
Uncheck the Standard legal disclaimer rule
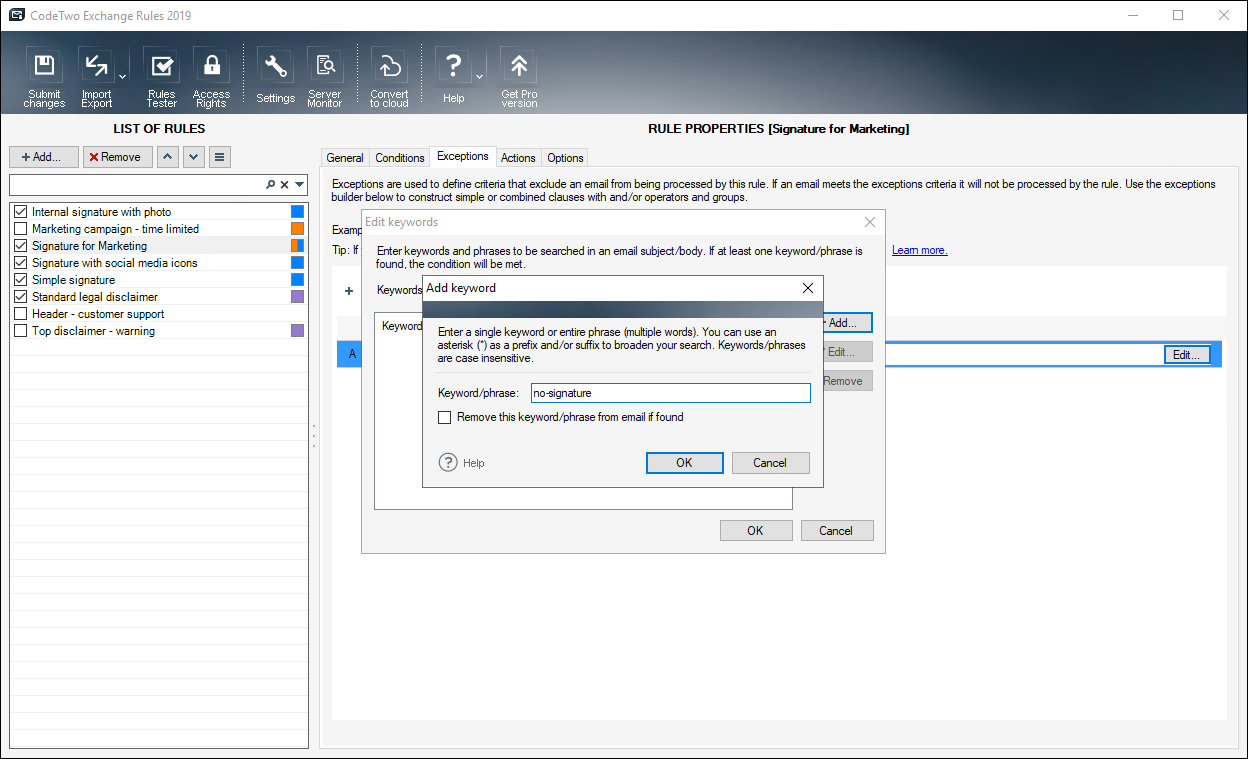(20, 297)
